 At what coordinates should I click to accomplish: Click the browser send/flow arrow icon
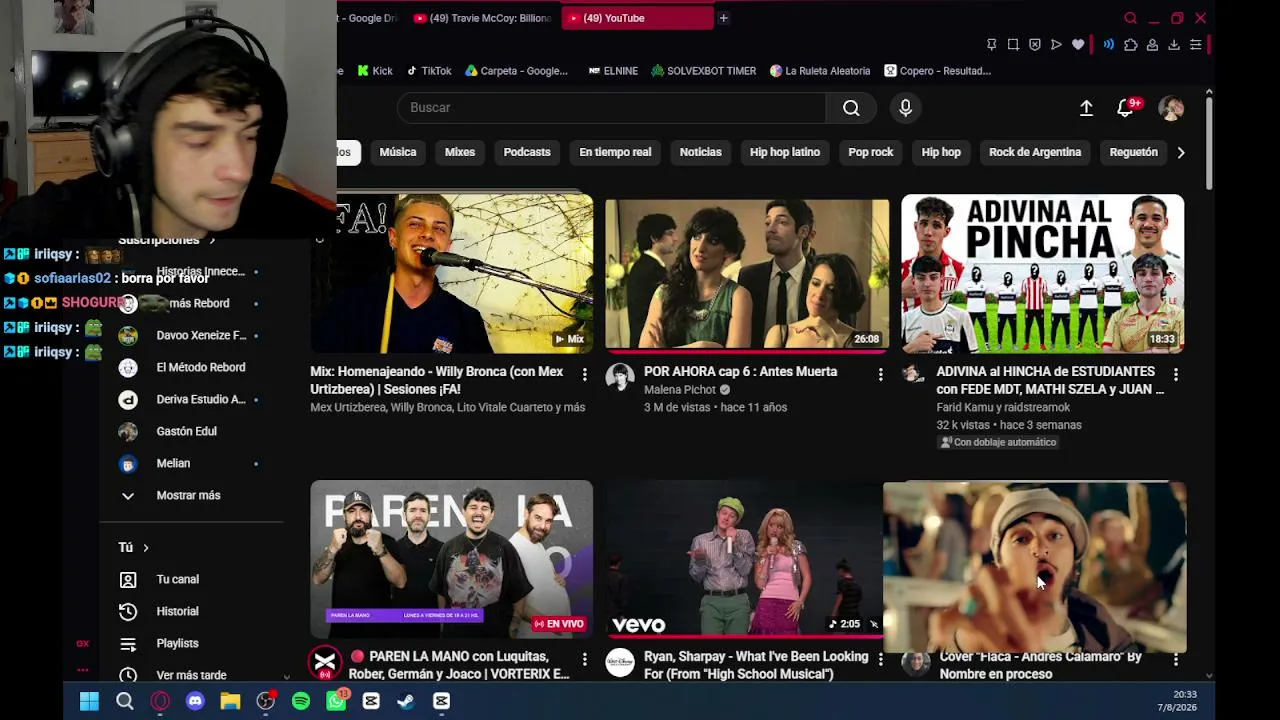coord(1056,45)
